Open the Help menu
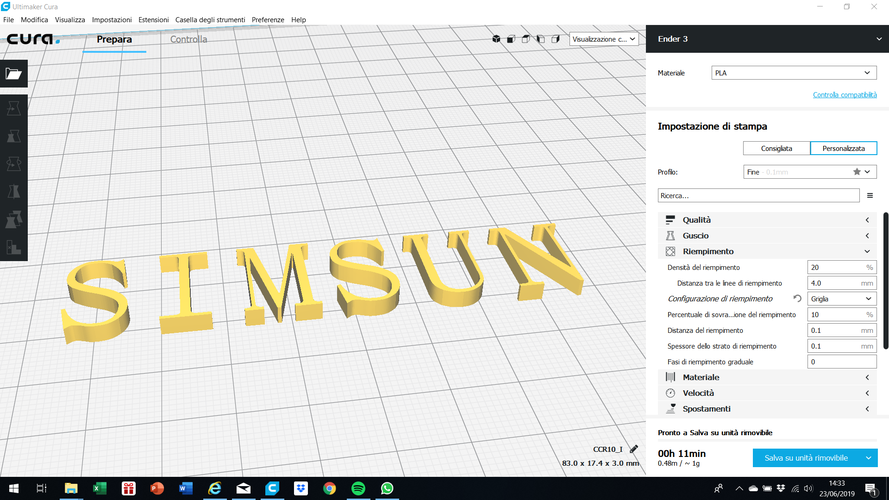 [x=298, y=20]
